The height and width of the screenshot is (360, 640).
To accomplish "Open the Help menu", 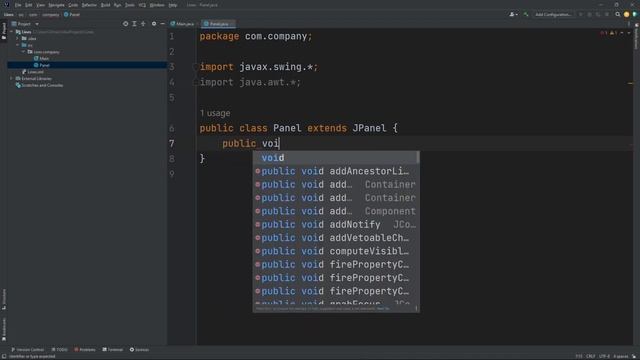I will pos(173,5).
